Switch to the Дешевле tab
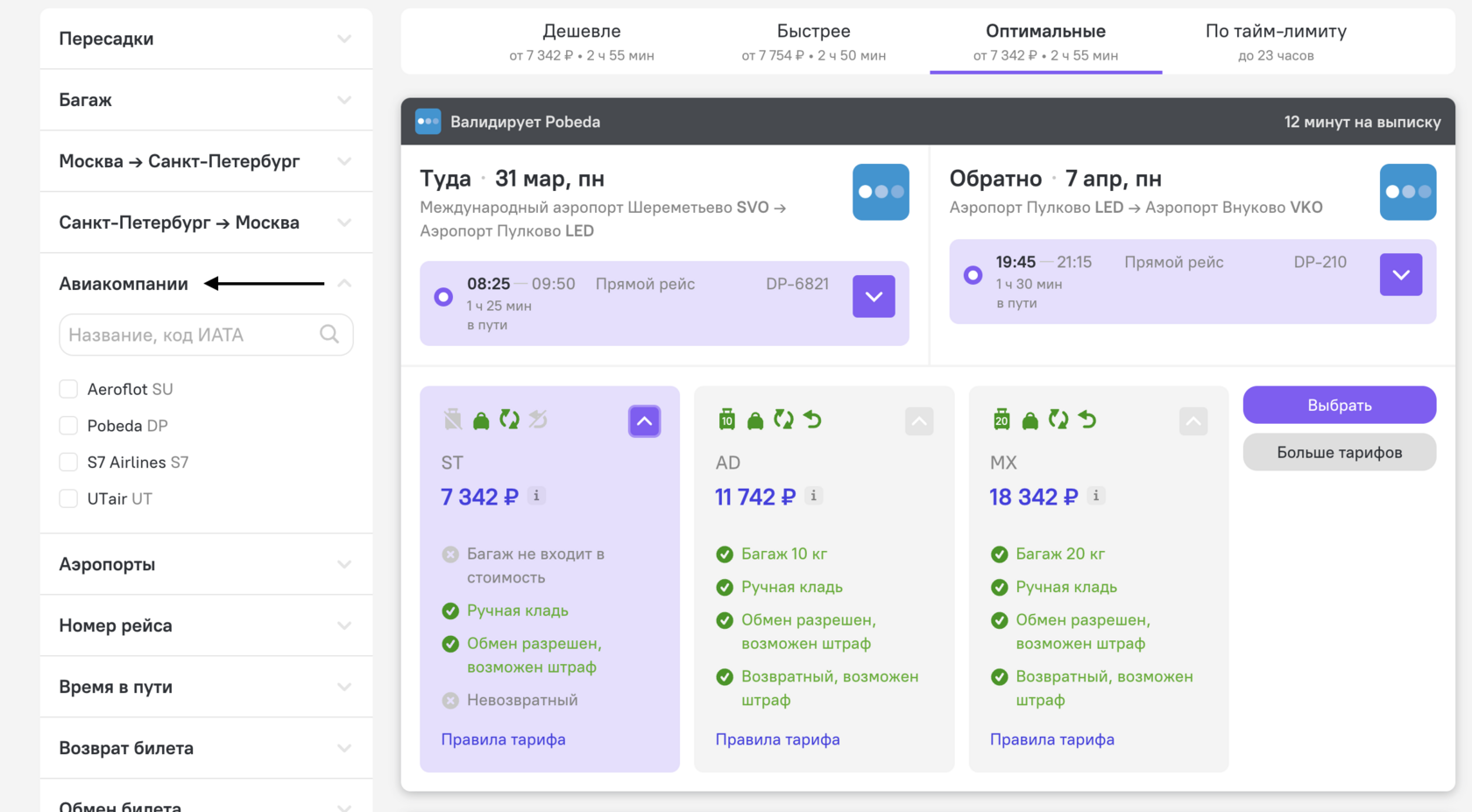Image resolution: width=1472 pixels, height=812 pixels. coord(582,42)
